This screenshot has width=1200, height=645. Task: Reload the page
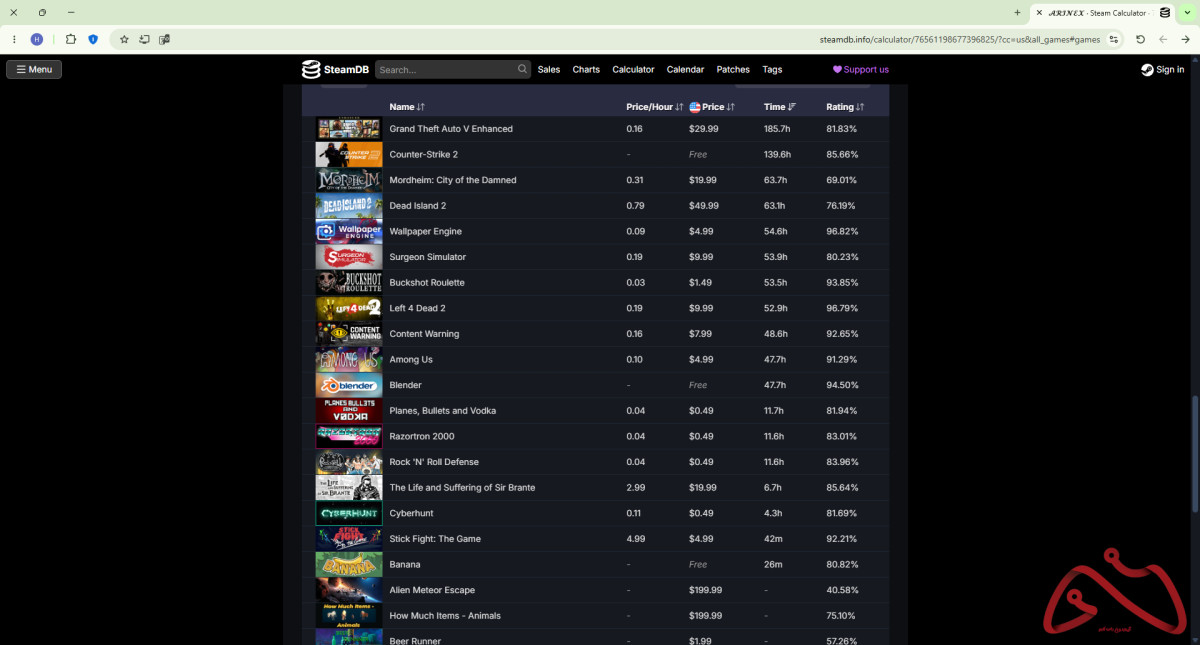tap(1140, 39)
